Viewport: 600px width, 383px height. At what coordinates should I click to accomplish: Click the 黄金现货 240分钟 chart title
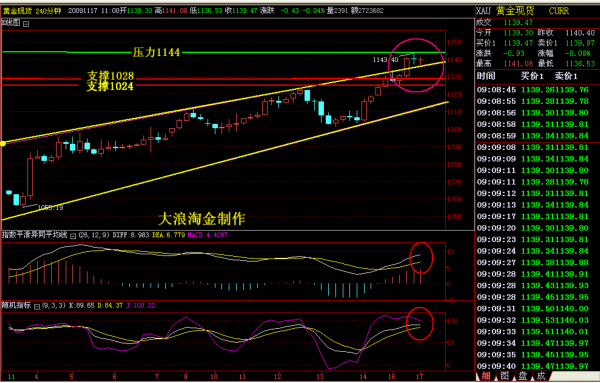pyautogui.click(x=33, y=11)
